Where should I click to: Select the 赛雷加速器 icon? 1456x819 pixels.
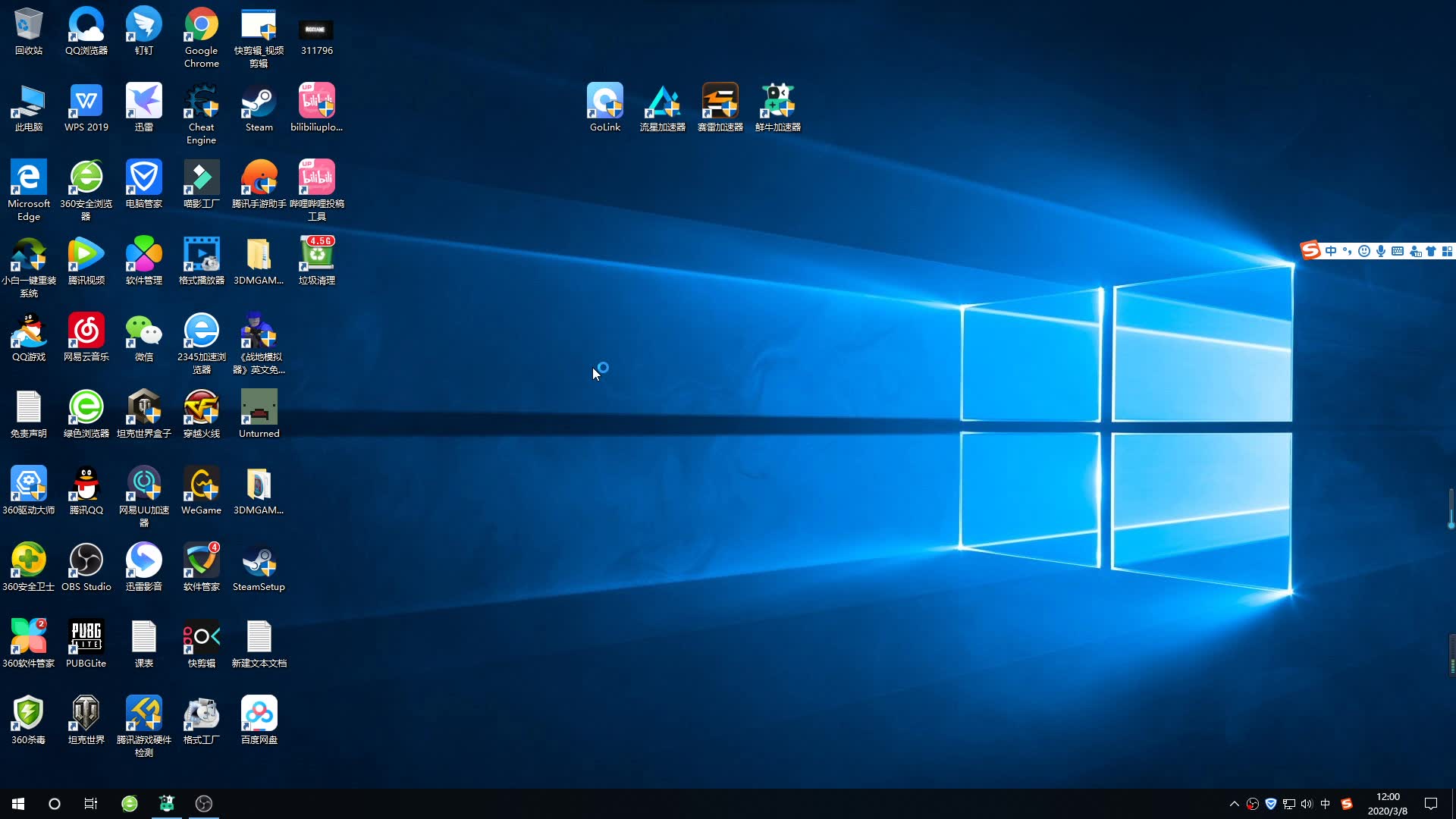[720, 108]
